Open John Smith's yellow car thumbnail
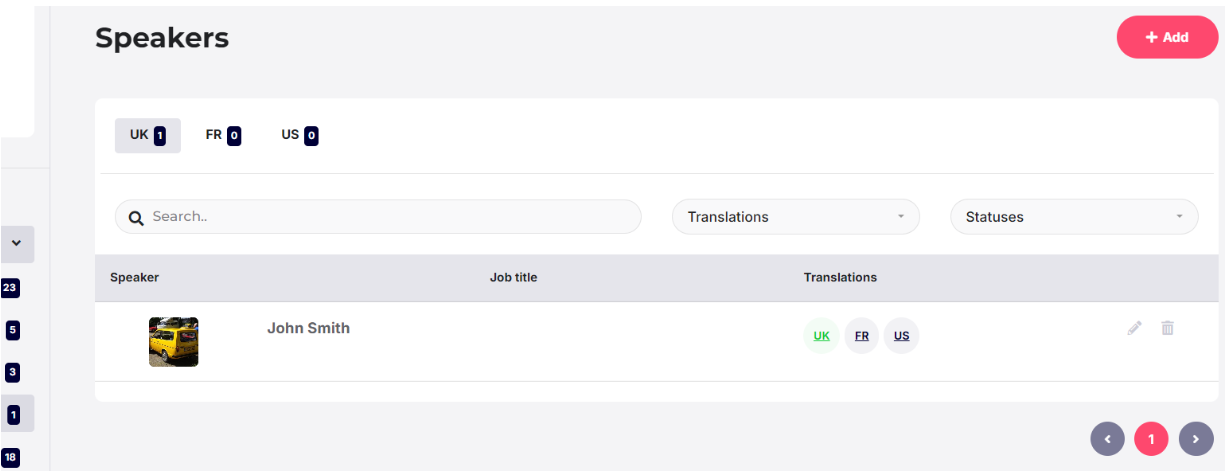 (174, 342)
